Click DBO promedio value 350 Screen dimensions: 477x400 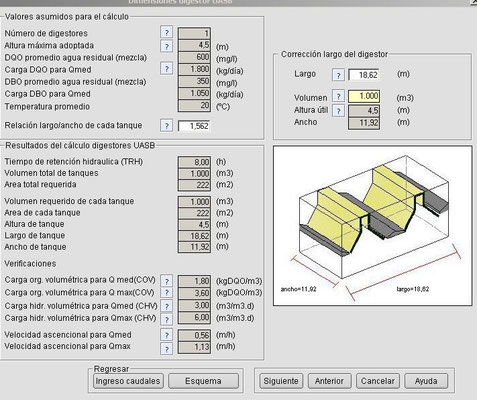click(x=194, y=81)
